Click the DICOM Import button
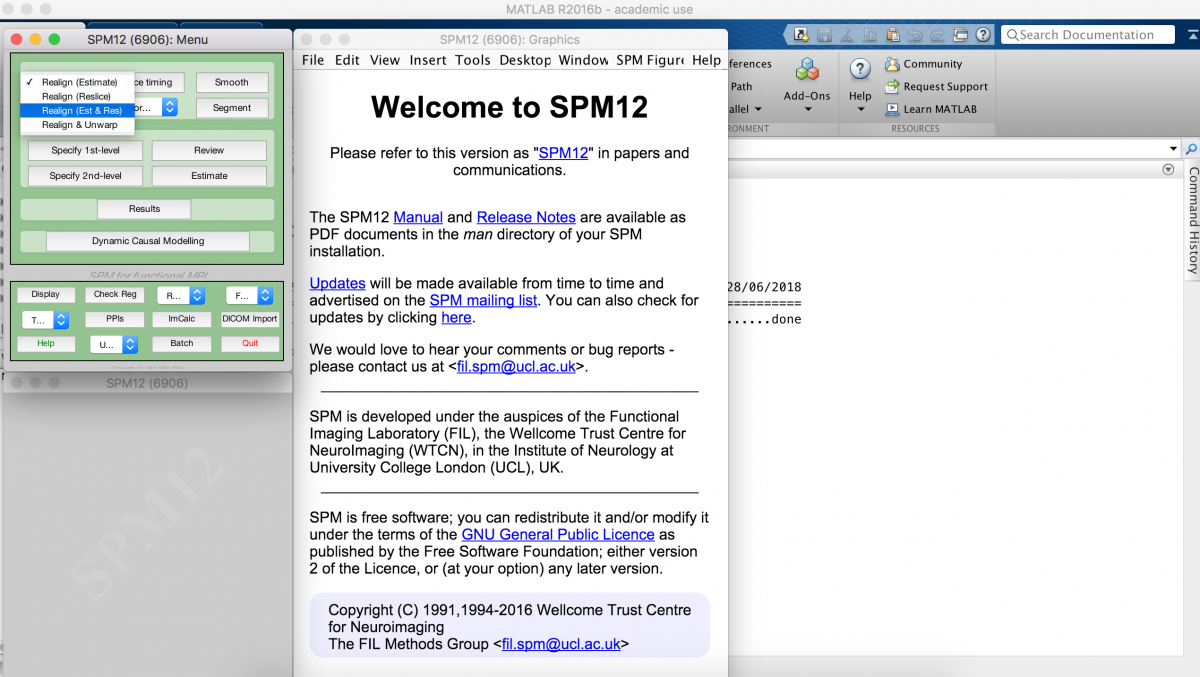The height and width of the screenshot is (677, 1200). pos(250,319)
